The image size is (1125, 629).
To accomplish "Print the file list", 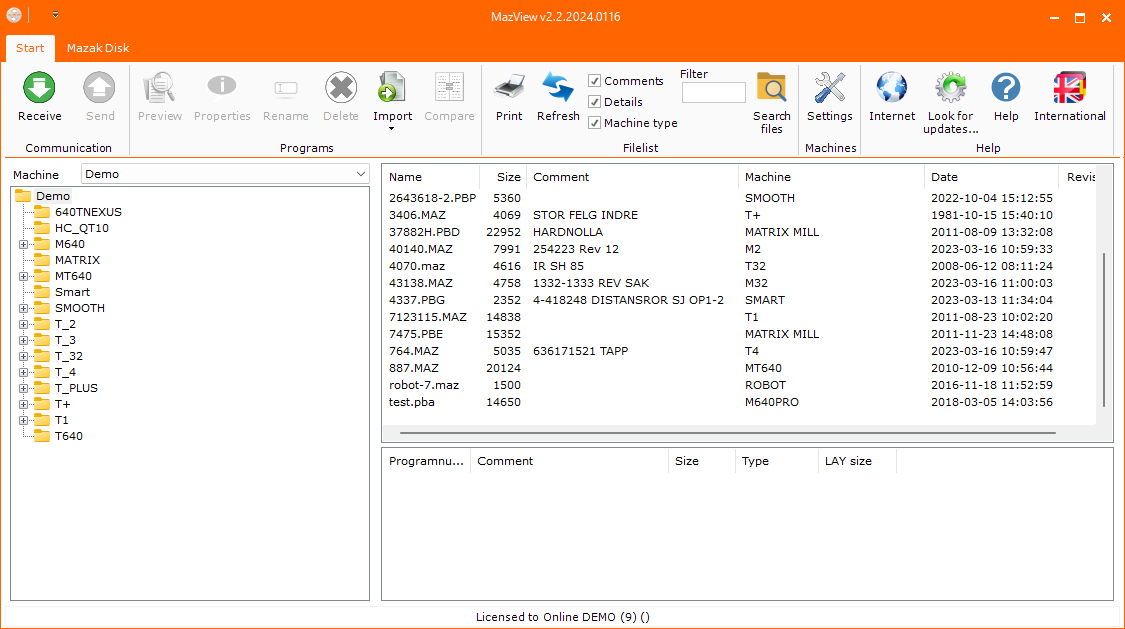I will (509, 88).
